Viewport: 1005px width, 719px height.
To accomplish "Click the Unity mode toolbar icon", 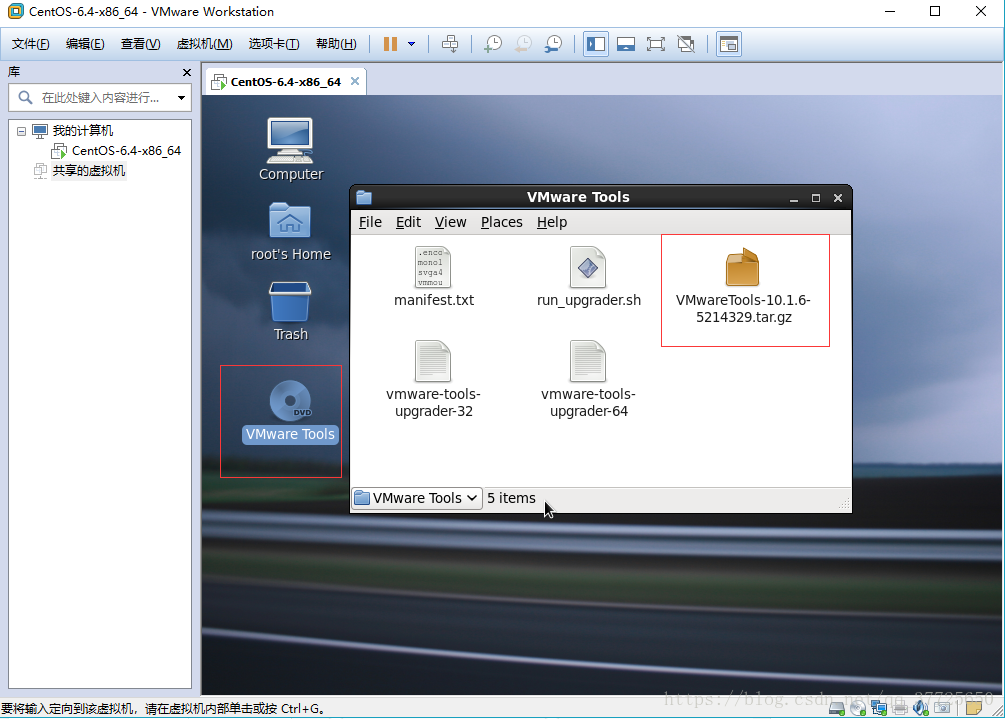I will (x=686, y=44).
